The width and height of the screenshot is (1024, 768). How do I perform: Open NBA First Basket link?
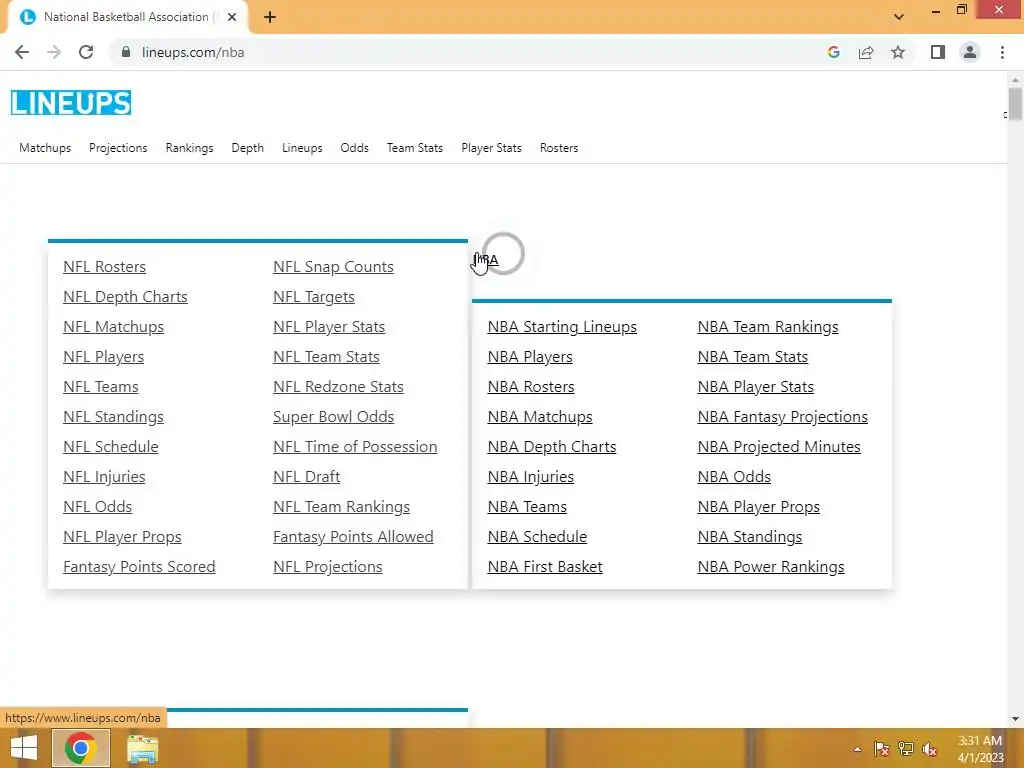coord(545,567)
